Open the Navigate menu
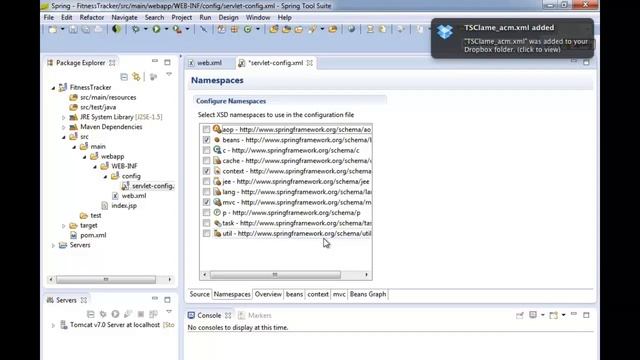Screen dimensions: 640x360 coord(124,18)
